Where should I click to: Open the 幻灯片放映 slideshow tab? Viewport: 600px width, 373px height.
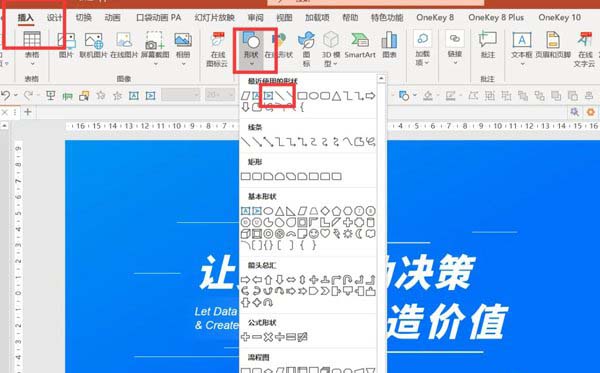214,18
